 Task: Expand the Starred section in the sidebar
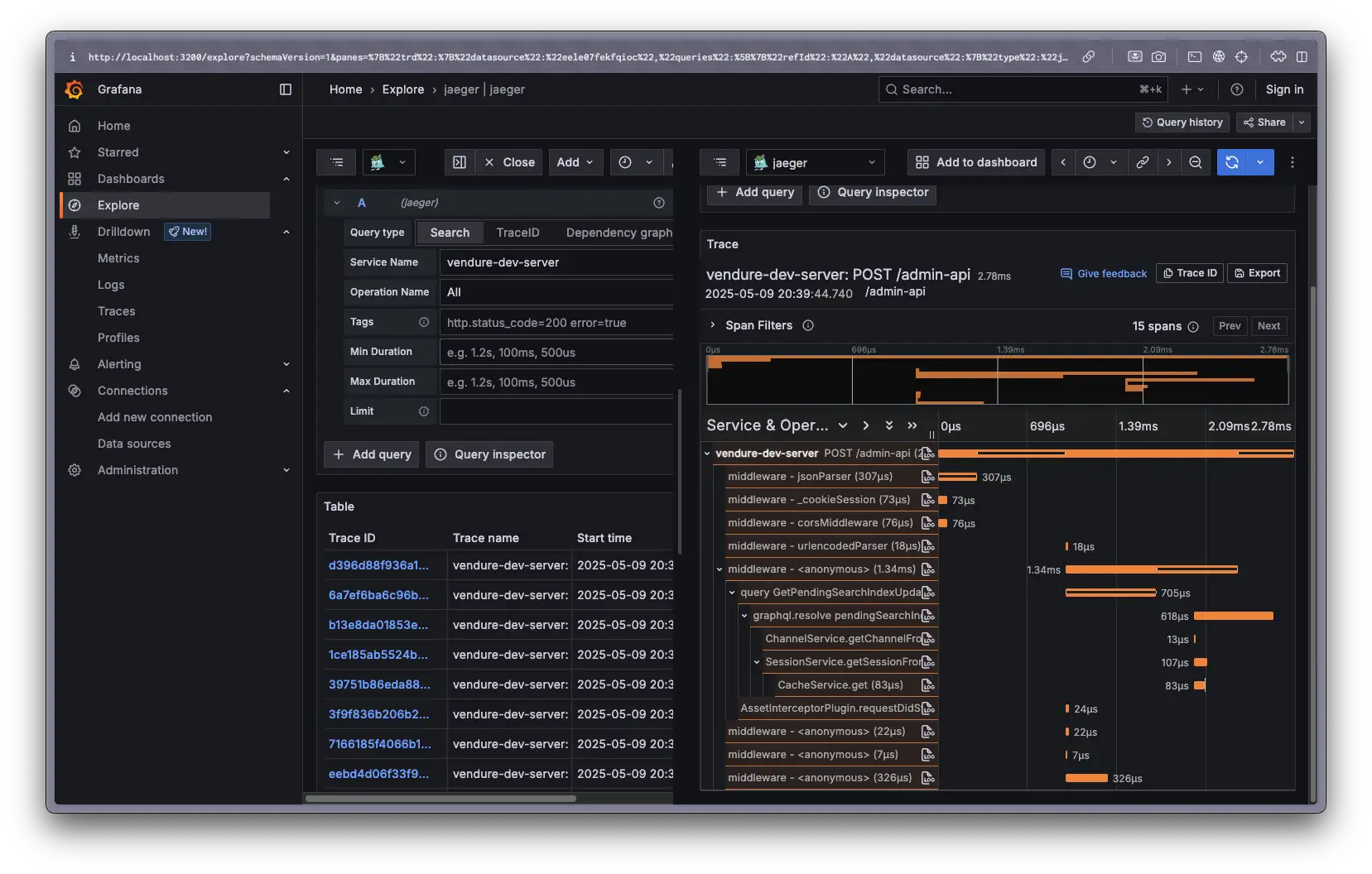(286, 152)
